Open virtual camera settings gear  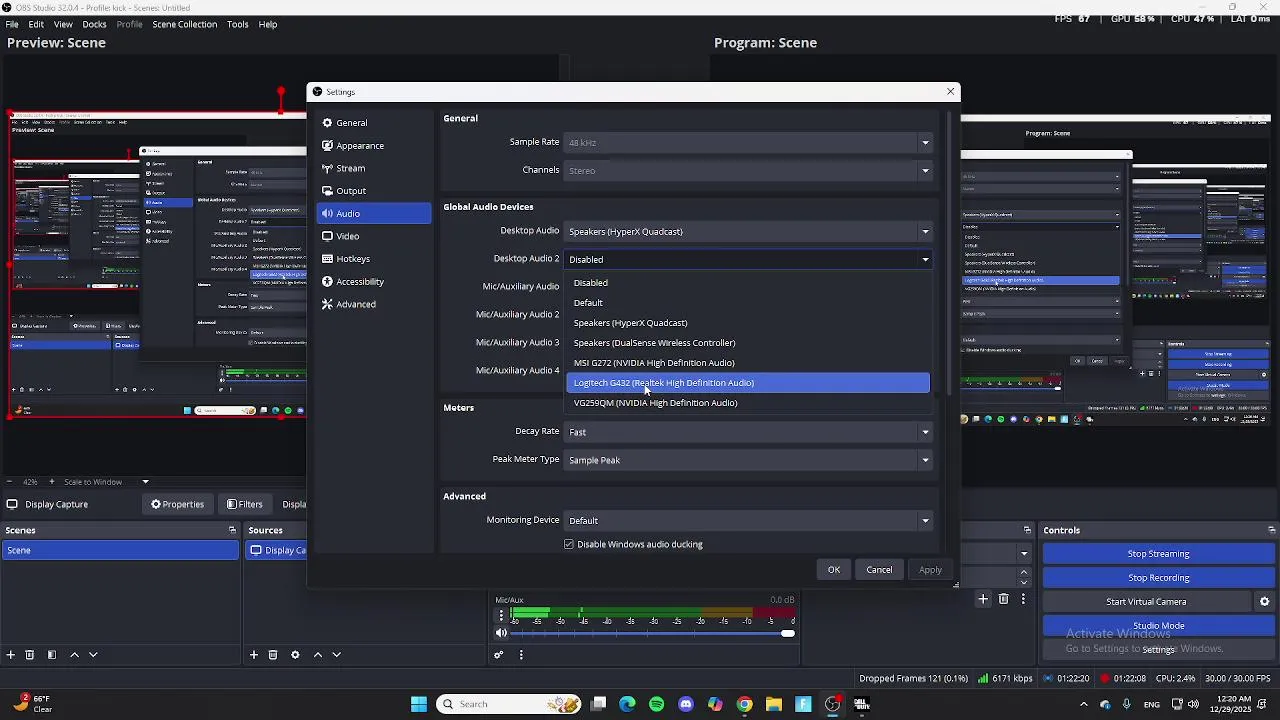click(1264, 602)
